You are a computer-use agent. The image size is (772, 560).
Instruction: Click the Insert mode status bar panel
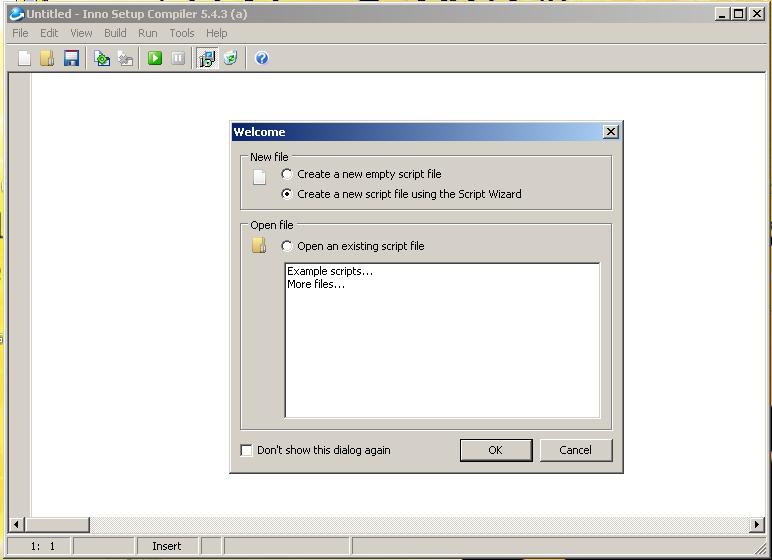(x=167, y=546)
